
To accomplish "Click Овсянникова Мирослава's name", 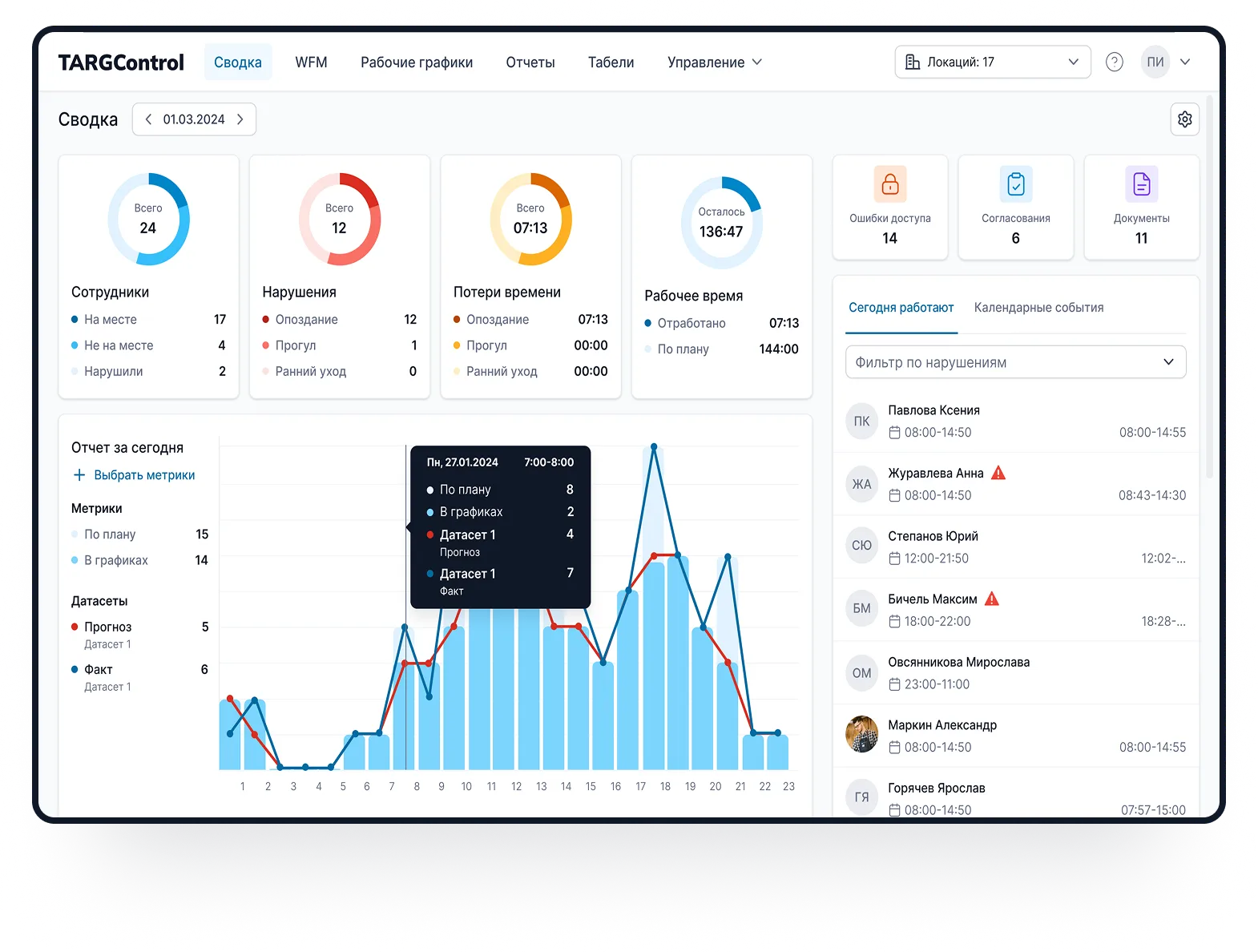I will tap(958, 662).
